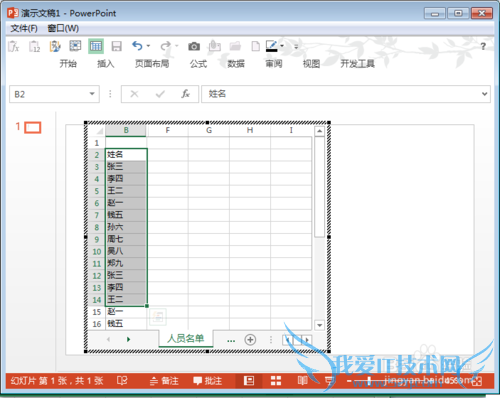This screenshot has height=398, width=500.
Task: Click cell containing 周七
Action: 126,239
